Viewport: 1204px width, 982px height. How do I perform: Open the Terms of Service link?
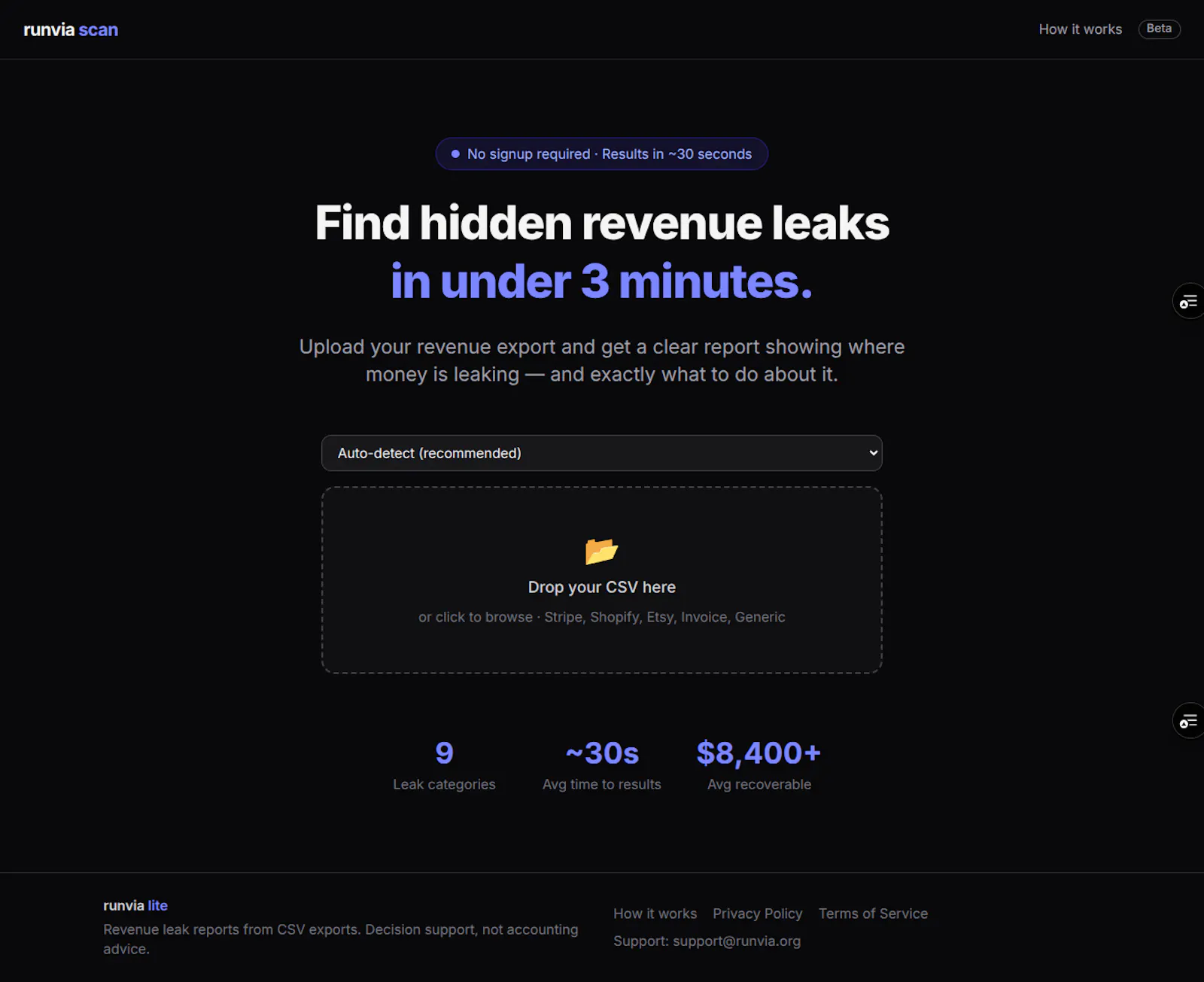(x=873, y=914)
